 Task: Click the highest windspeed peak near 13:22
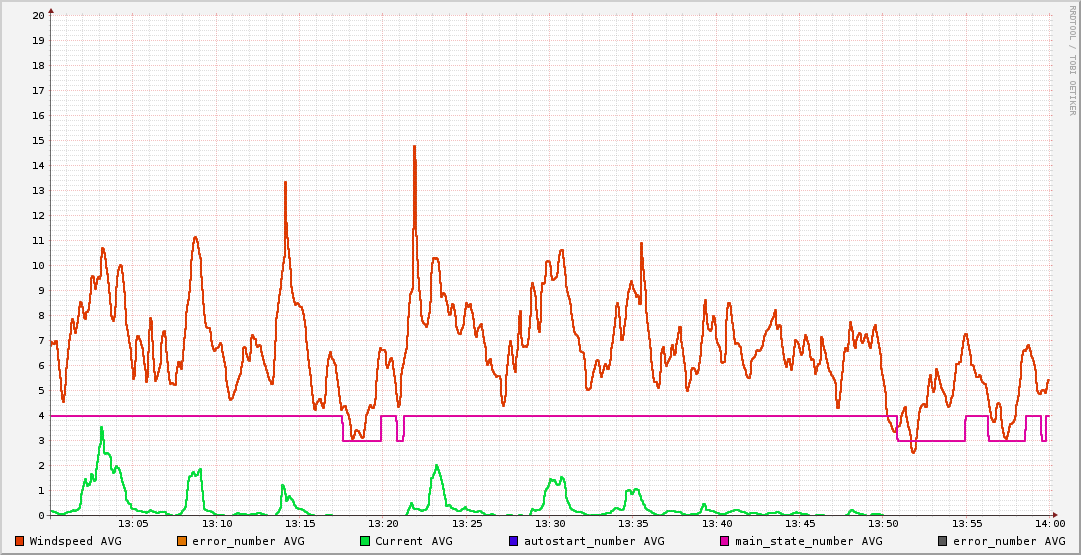point(414,147)
